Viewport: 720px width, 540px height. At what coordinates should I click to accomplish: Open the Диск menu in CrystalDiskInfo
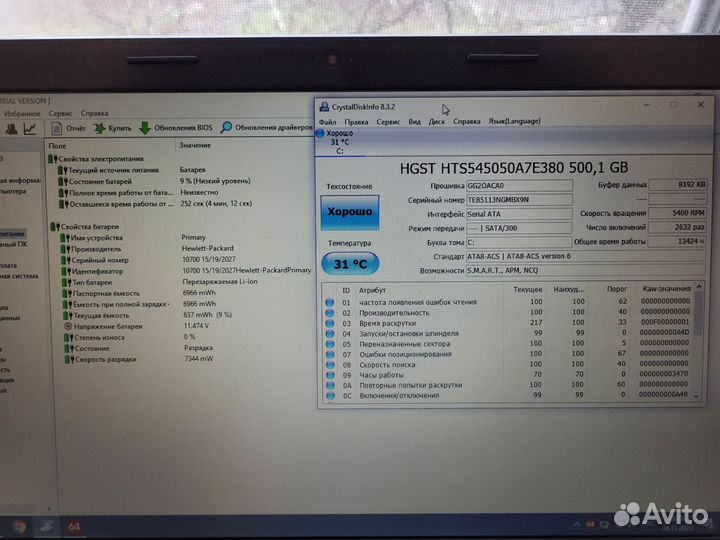pyautogui.click(x=437, y=122)
